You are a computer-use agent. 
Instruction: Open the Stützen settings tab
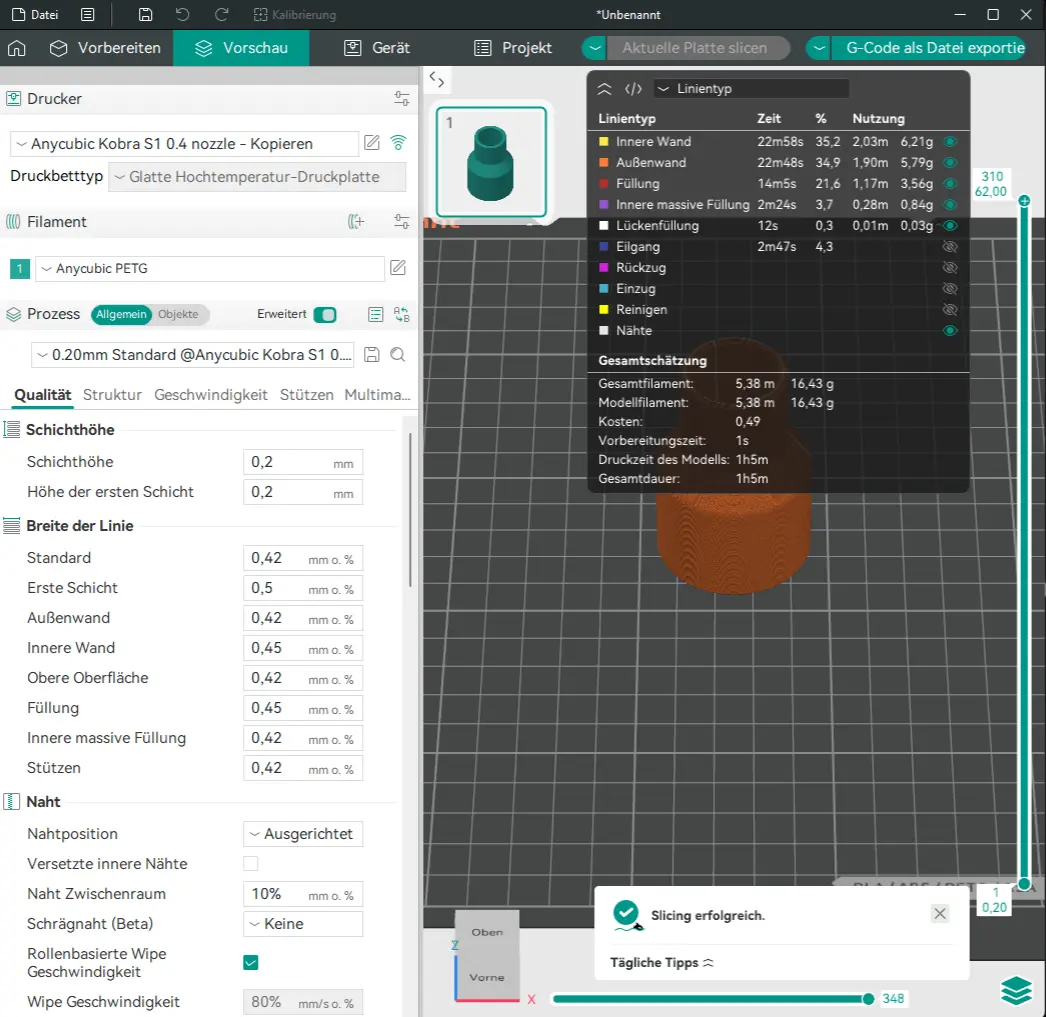click(306, 395)
